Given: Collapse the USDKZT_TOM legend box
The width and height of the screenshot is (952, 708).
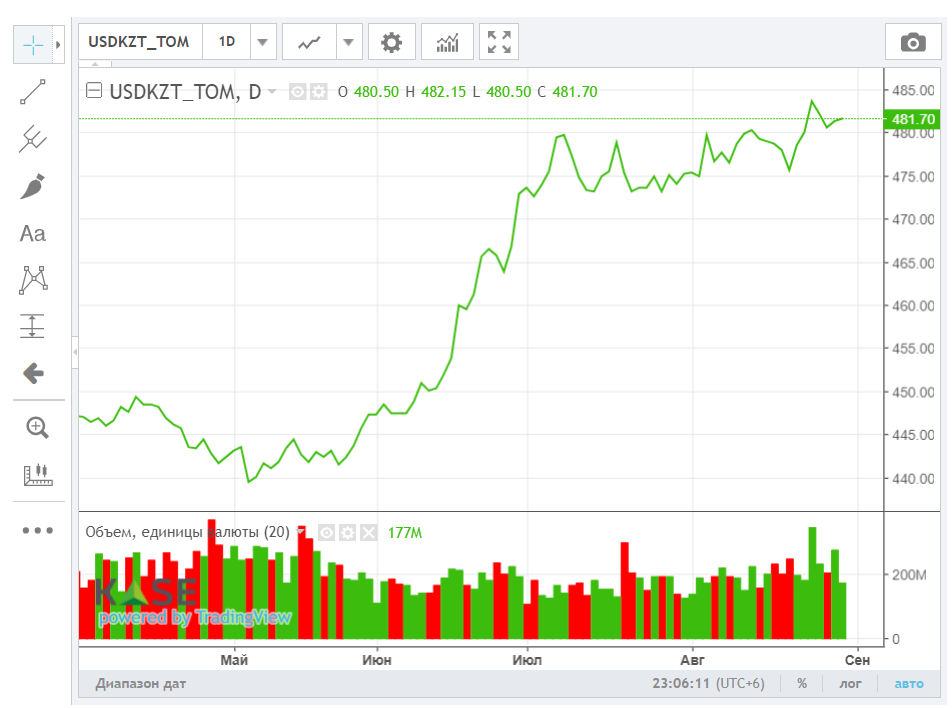Looking at the screenshot, I should 94,91.
